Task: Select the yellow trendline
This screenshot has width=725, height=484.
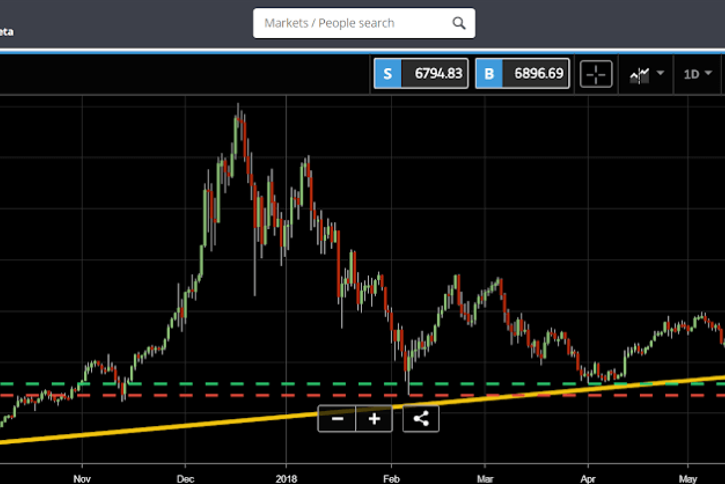Action: pos(200,418)
